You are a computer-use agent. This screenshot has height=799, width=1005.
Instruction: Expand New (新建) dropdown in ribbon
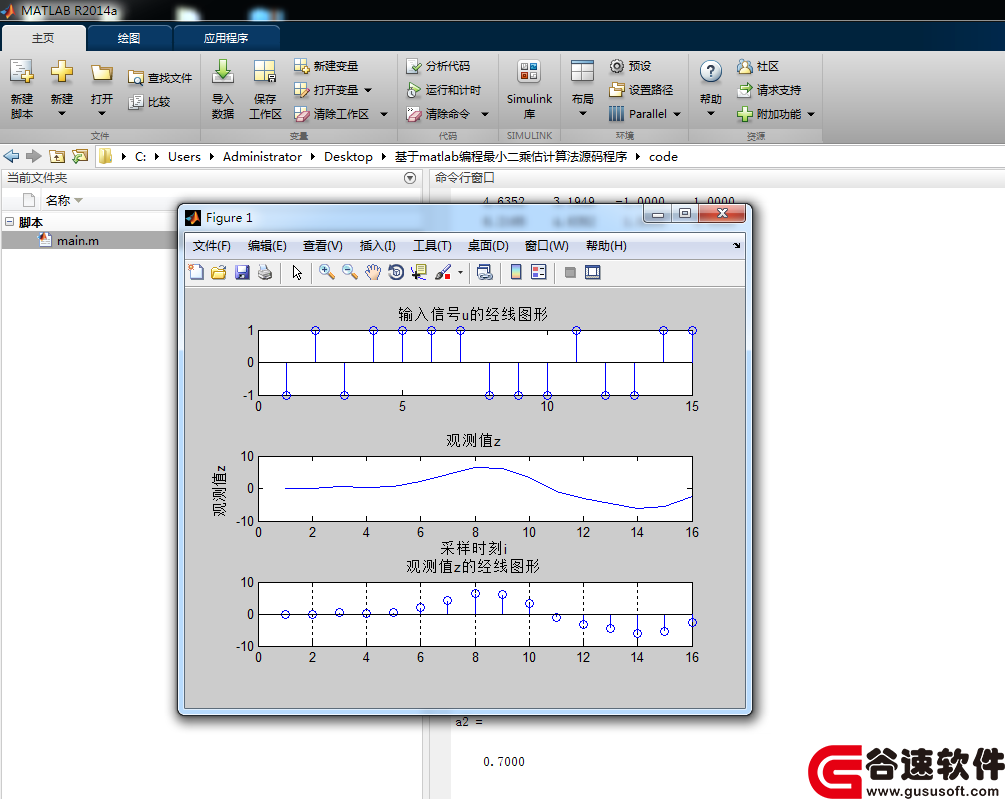pyautogui.click(x=62, y=114)
